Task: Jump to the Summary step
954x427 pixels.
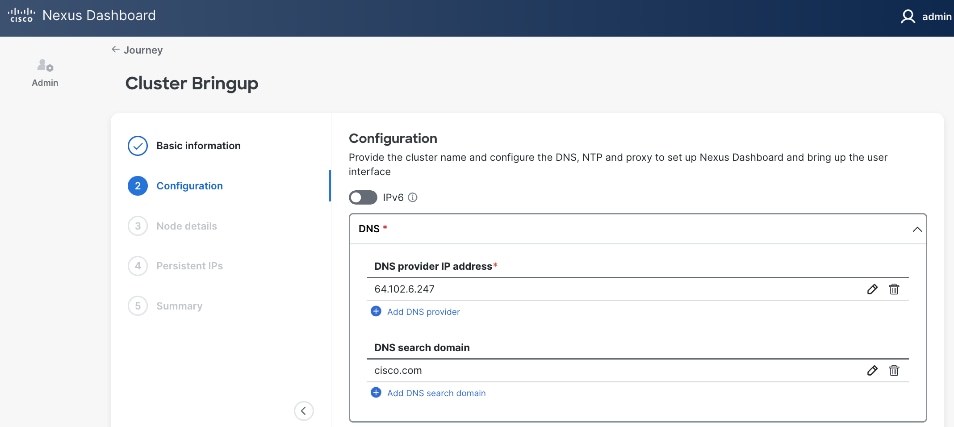Action: [x=179, y=306]
